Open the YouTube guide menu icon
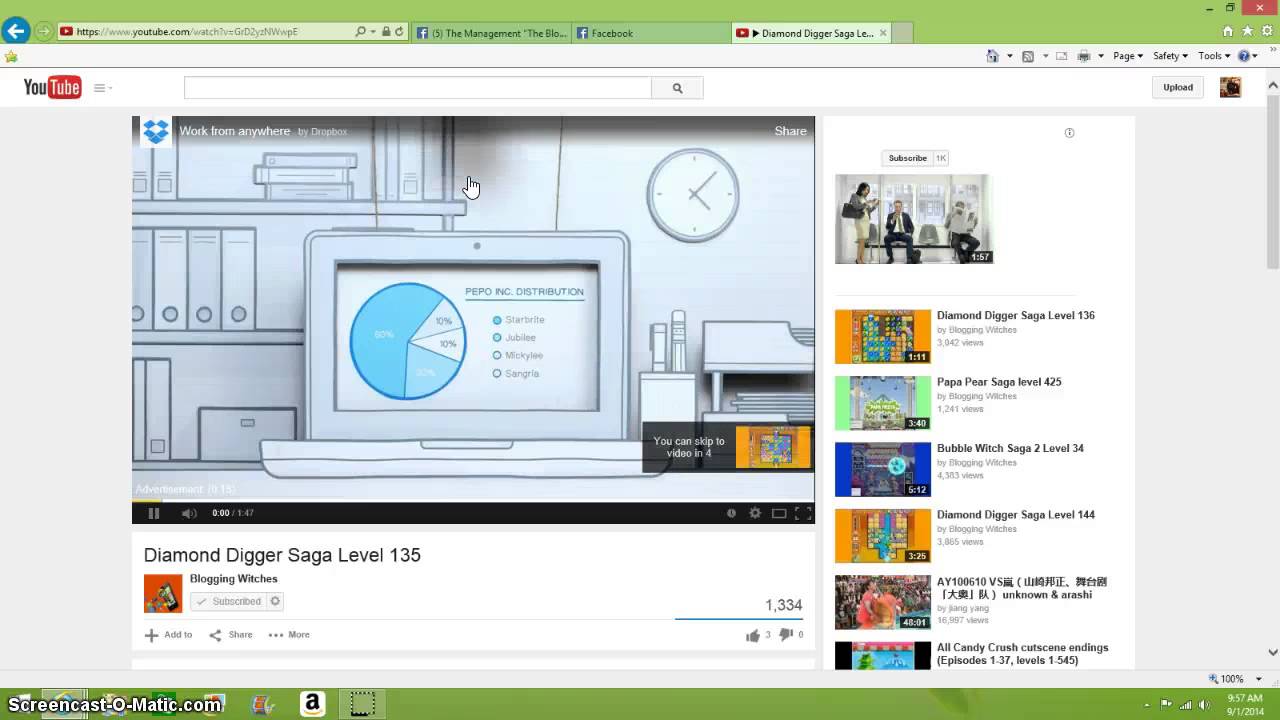Image resolution: width=1280 pixels, height=720 pixels. click(102, 88)
